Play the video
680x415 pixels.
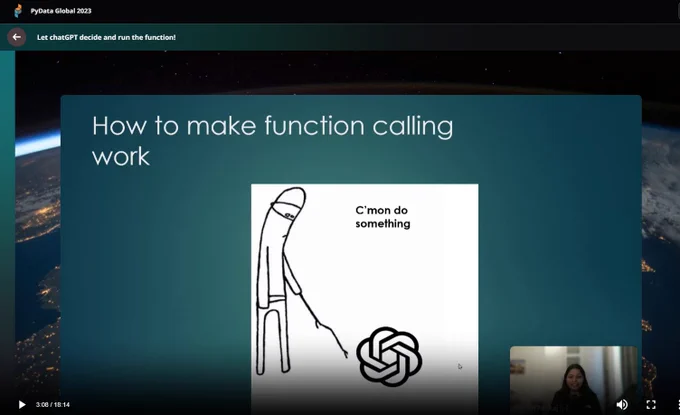point(22,405)
